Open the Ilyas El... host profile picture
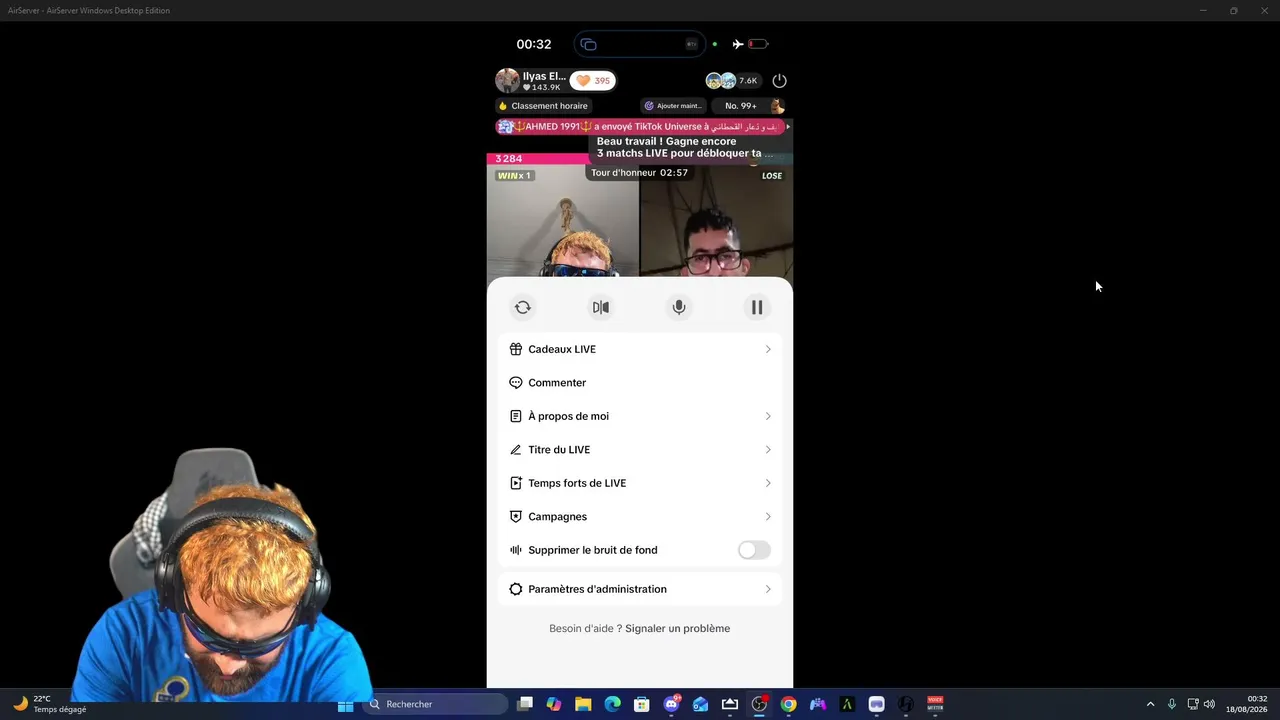The image size is (1280, 720). coord(508,80)
